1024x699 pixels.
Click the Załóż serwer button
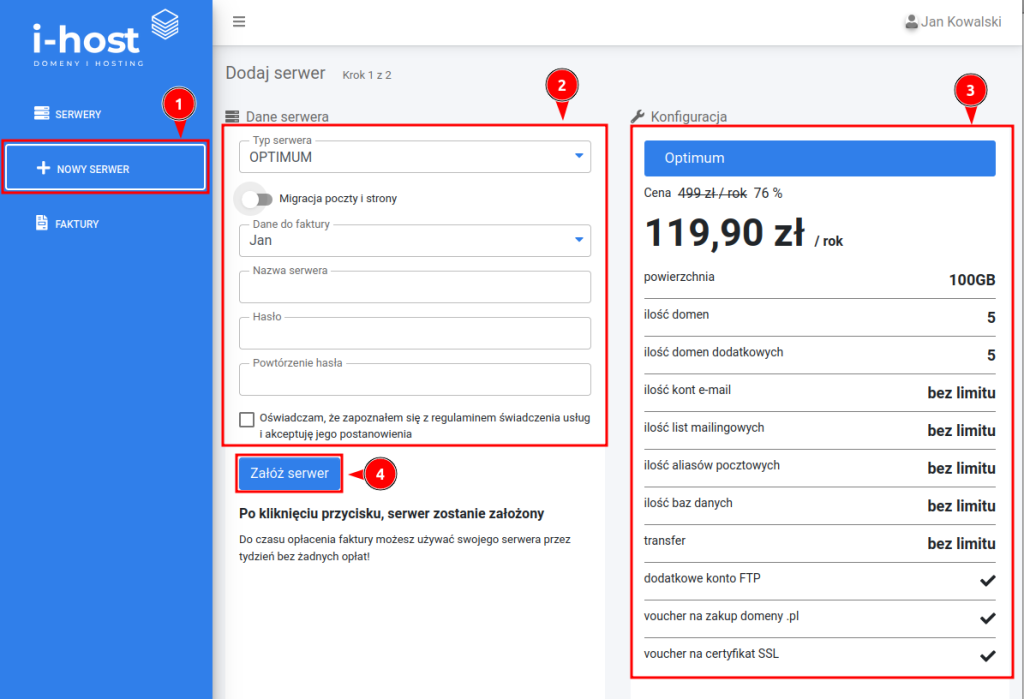289,474
